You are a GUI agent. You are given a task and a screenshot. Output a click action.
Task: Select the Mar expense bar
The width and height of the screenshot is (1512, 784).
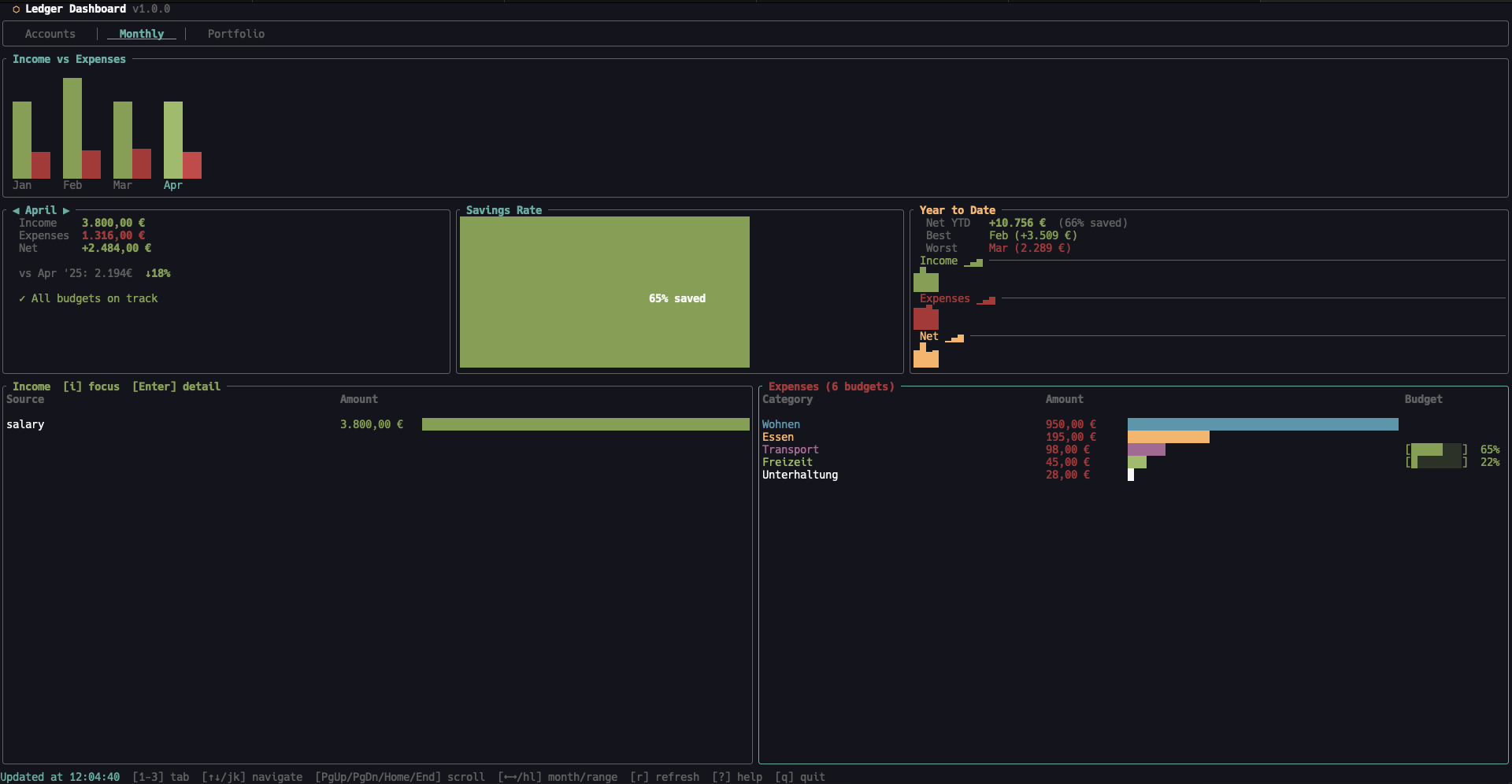(140, 163)
